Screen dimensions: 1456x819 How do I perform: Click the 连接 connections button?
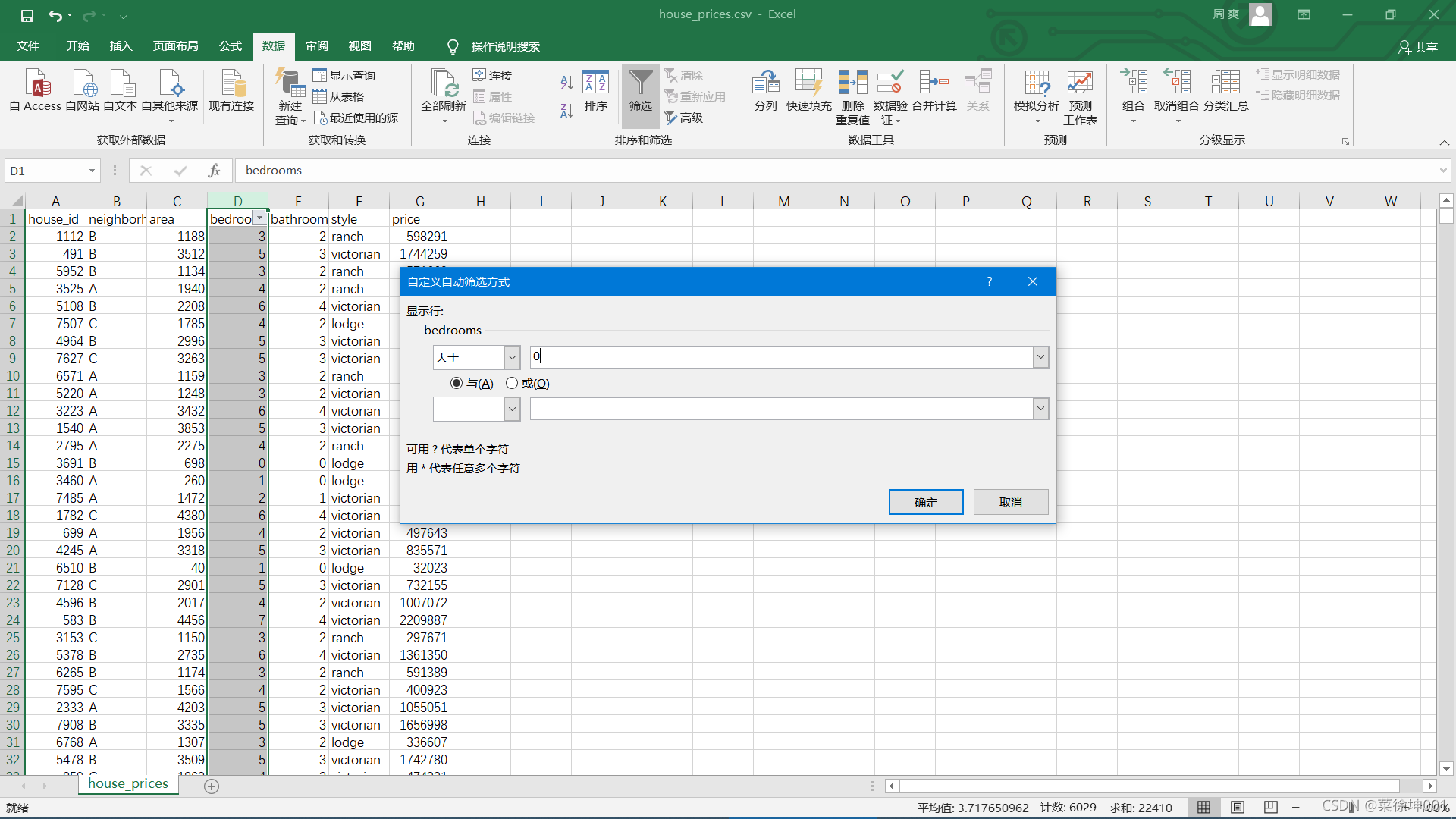pyautogui.click(x=493, y=75)
